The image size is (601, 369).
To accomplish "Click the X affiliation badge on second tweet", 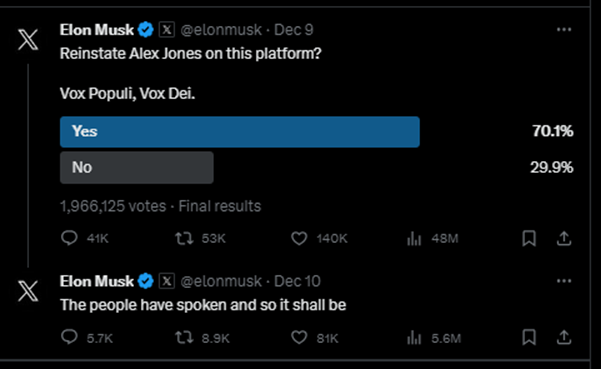I will 167,281.
